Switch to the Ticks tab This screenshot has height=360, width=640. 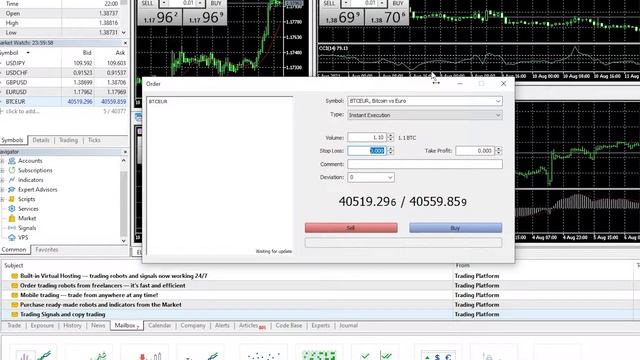pyautogui.click(x=94, y=140)
